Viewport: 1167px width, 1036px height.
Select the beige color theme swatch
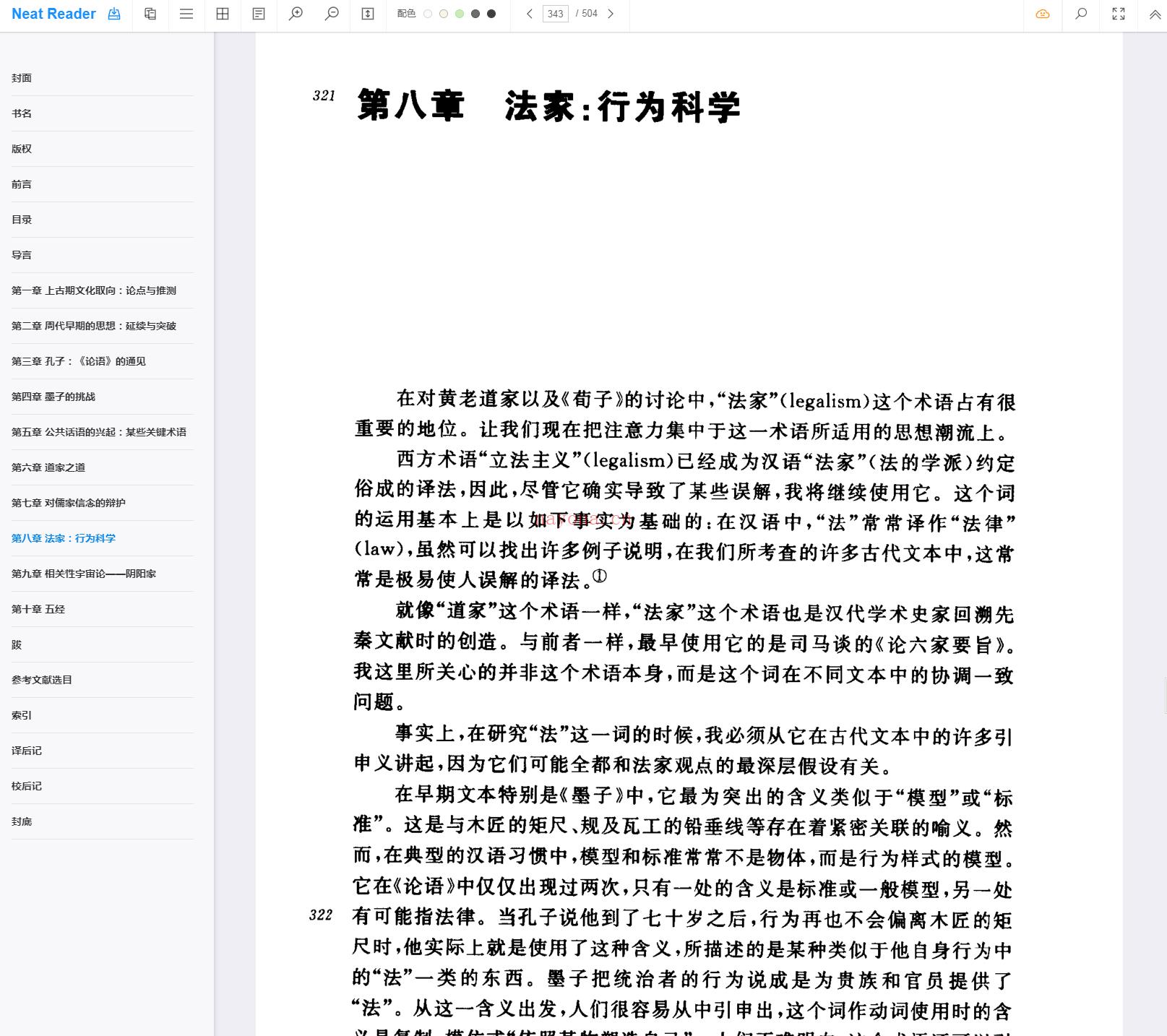[x=444, y=14]
